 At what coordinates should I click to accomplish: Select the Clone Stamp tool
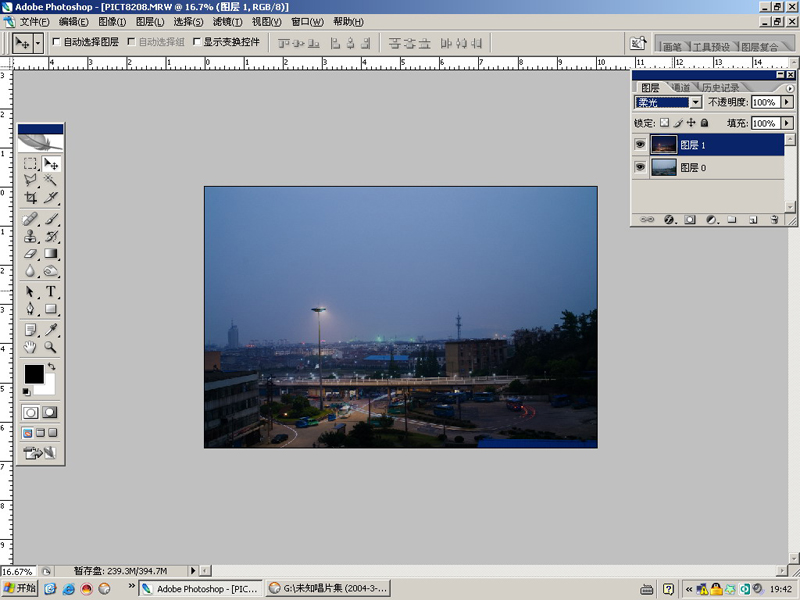30,236
